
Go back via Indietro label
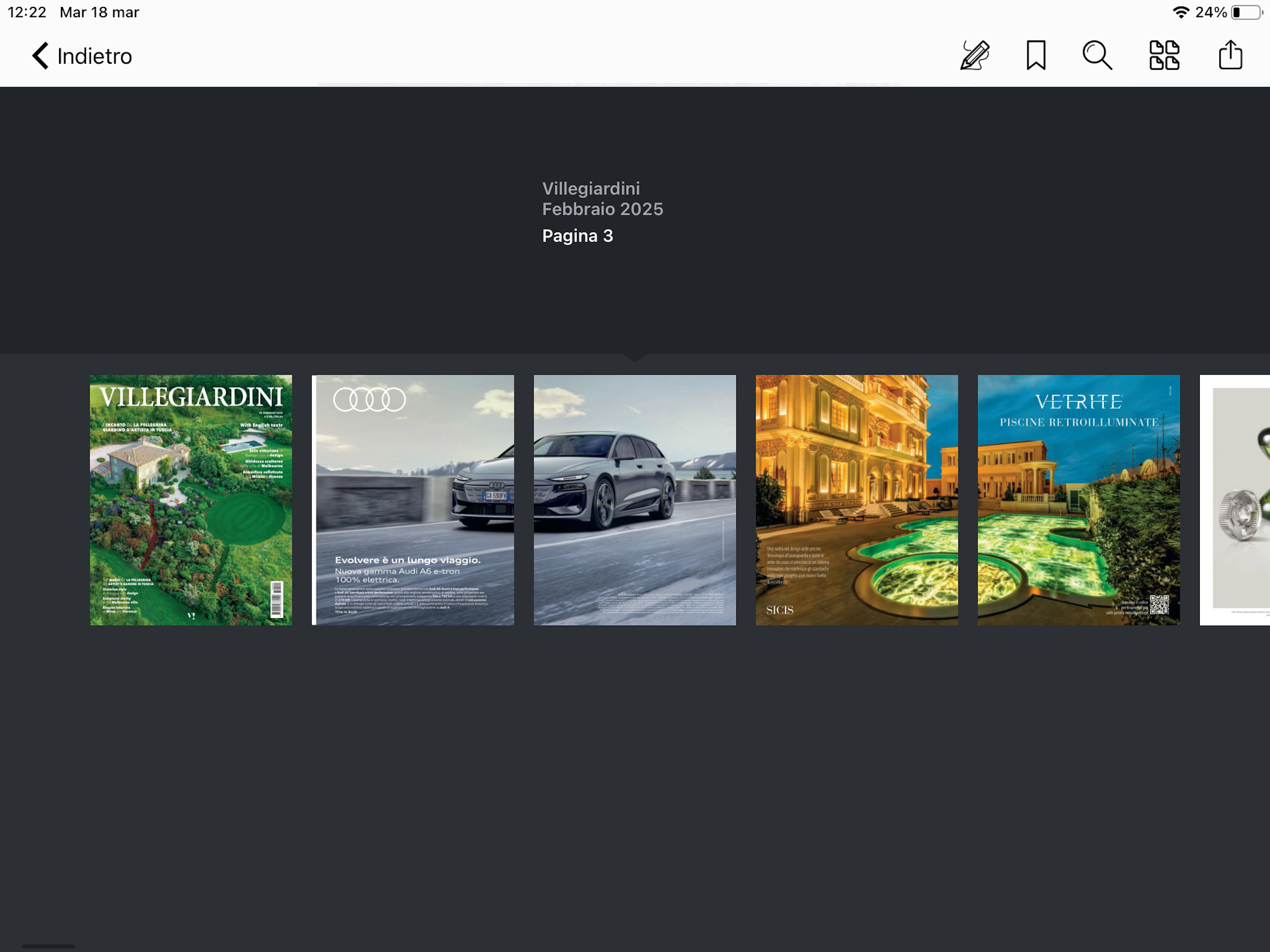[95, 56]
